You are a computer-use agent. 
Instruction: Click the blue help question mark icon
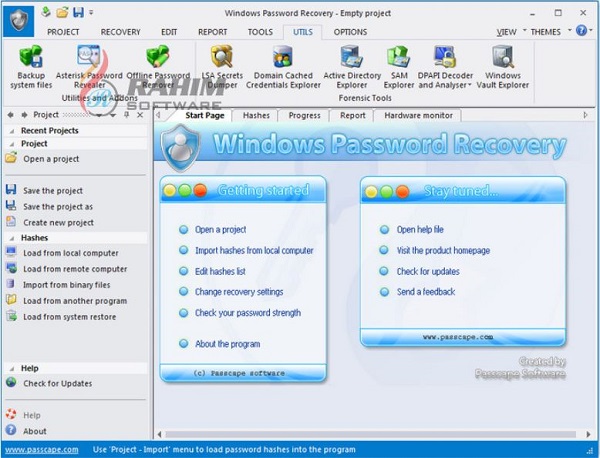point(581,31)
